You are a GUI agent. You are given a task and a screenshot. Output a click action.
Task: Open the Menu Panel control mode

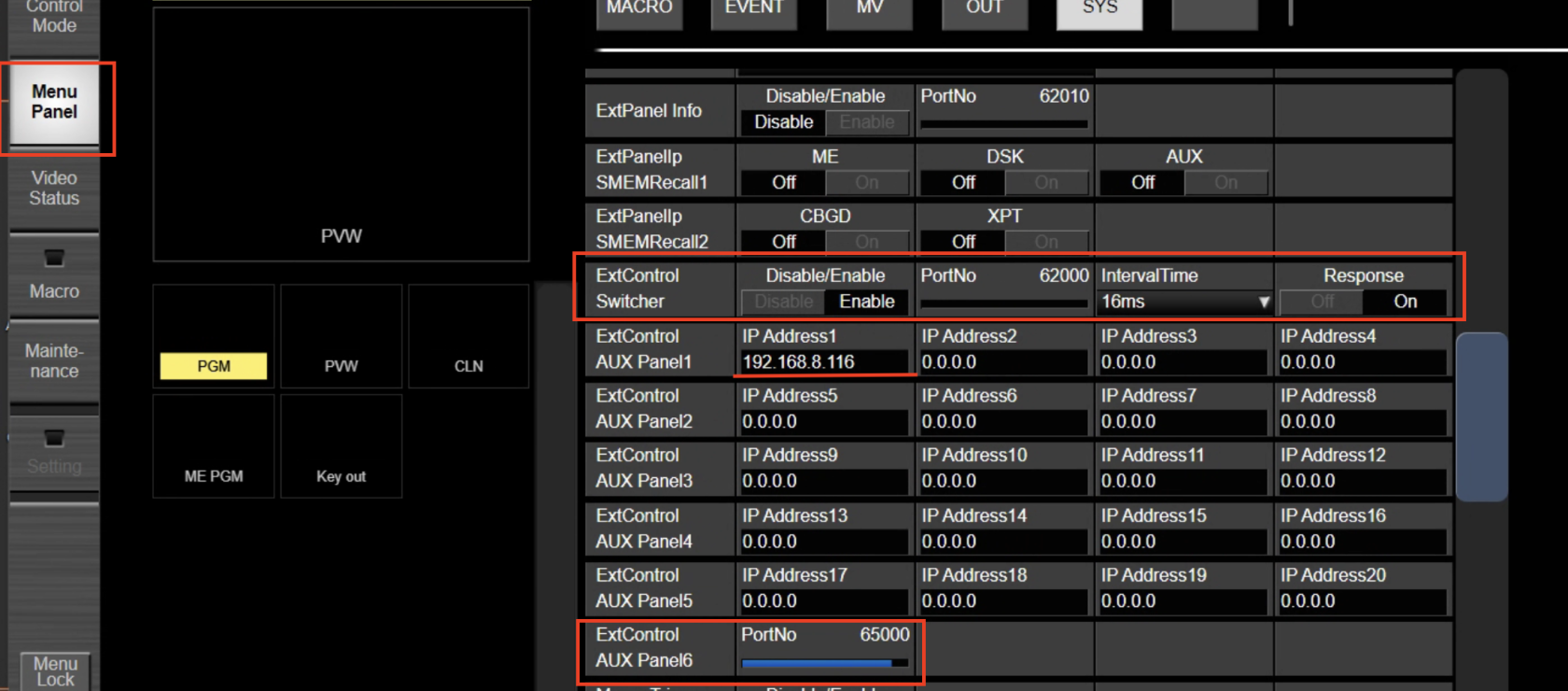[x=54, y=103]
